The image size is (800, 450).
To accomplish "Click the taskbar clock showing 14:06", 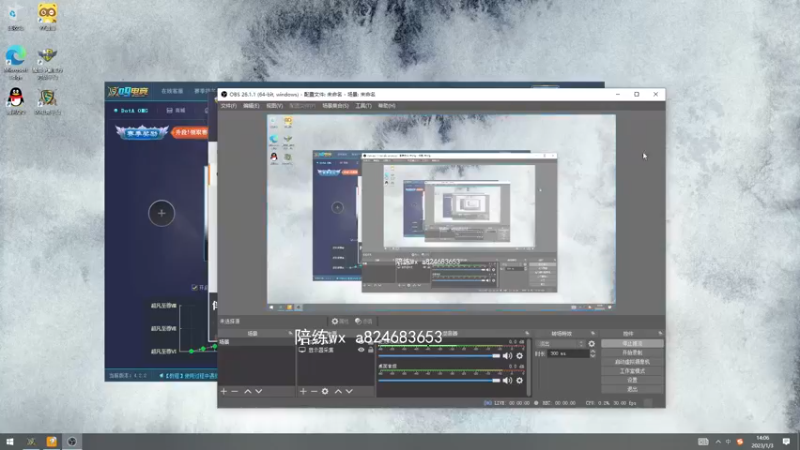I will tap(762, 442).
